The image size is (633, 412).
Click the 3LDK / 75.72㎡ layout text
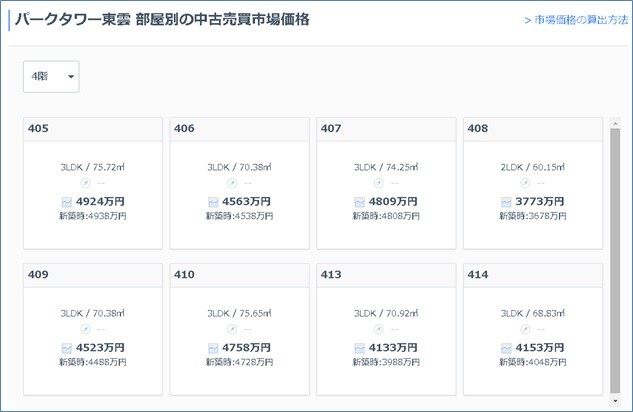click(x=93, y=167)
